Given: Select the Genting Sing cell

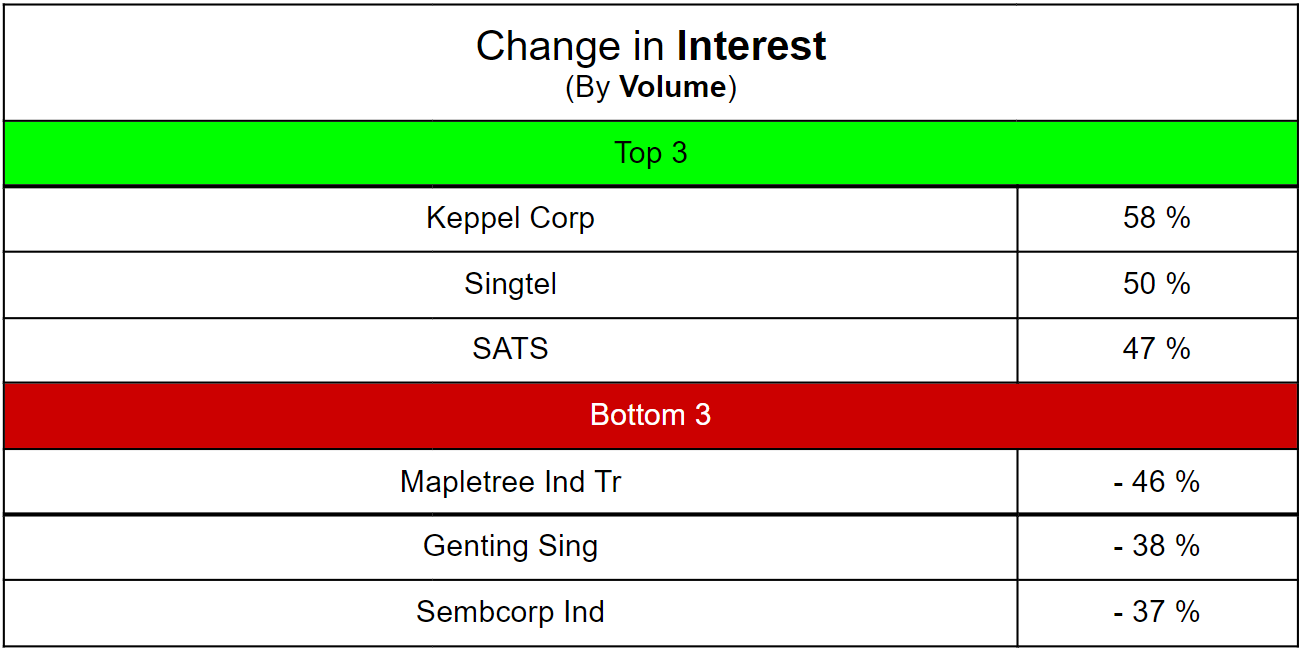Looking at the screenshot, I should [511, 547].
